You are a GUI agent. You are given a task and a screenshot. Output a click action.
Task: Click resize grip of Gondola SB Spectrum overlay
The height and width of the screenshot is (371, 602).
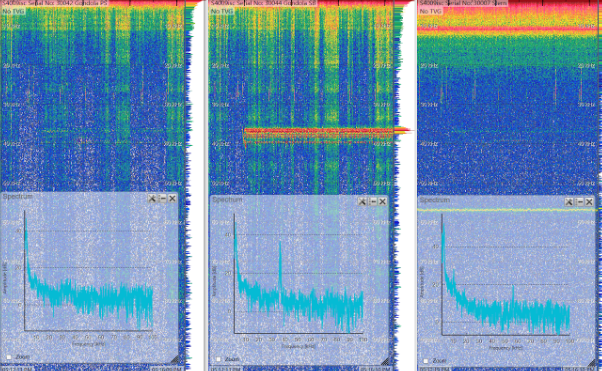click(x=384, y=361)
